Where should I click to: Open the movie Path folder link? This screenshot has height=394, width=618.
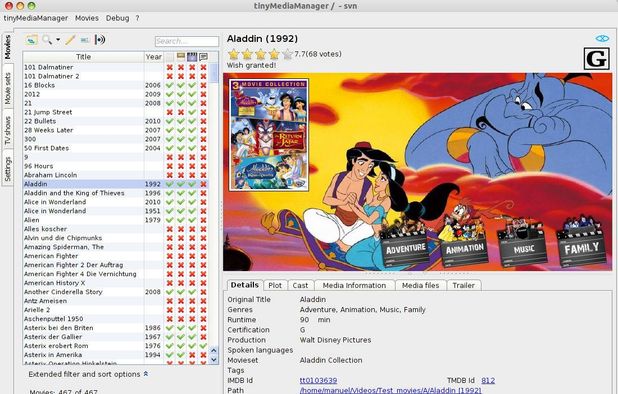391,390
